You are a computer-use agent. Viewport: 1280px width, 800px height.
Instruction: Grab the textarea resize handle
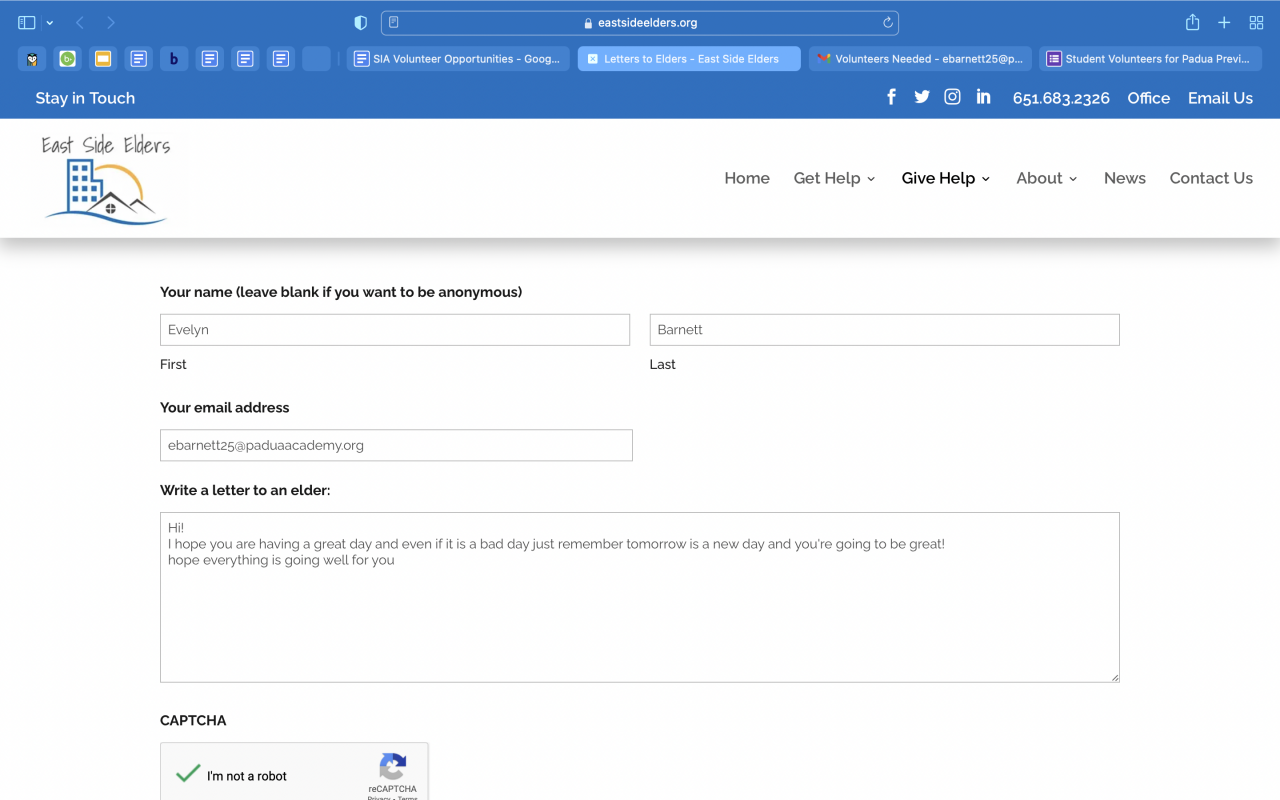[x=1114, y=677]
